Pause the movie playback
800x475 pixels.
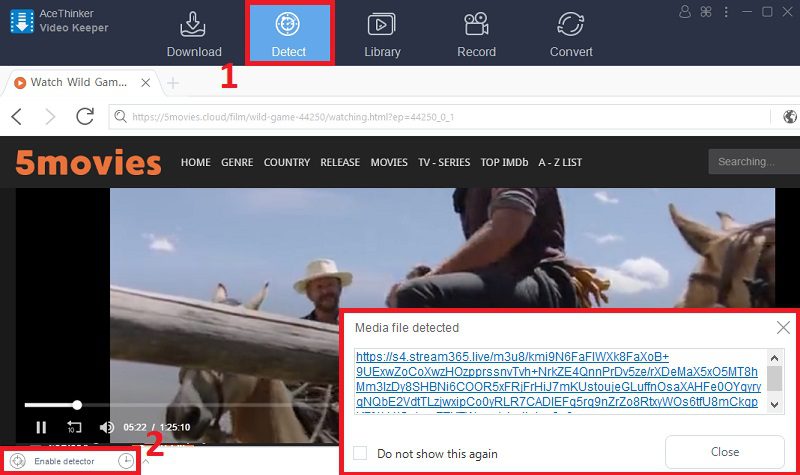41,427
